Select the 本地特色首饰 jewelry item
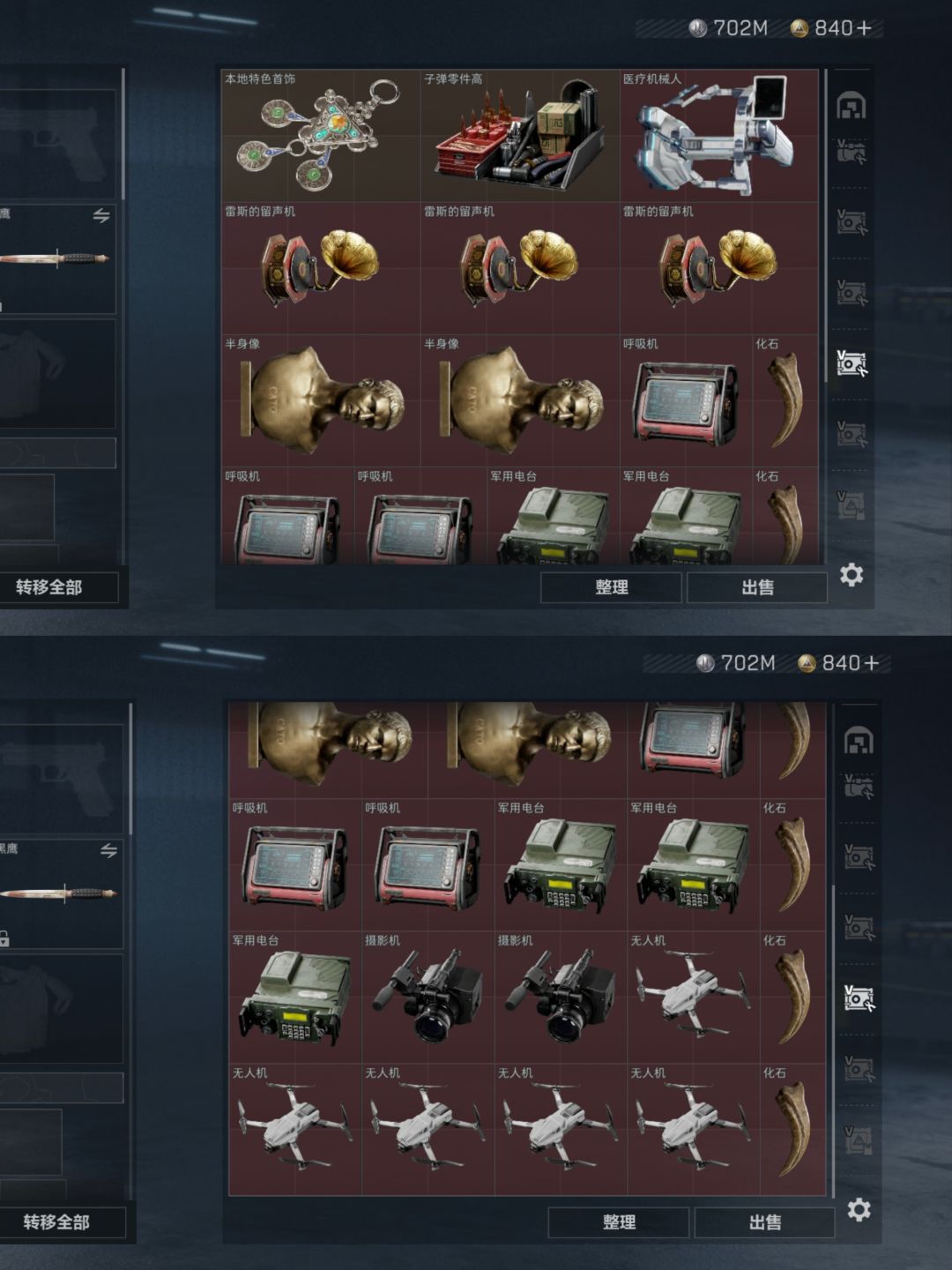 tap(319, 136)
